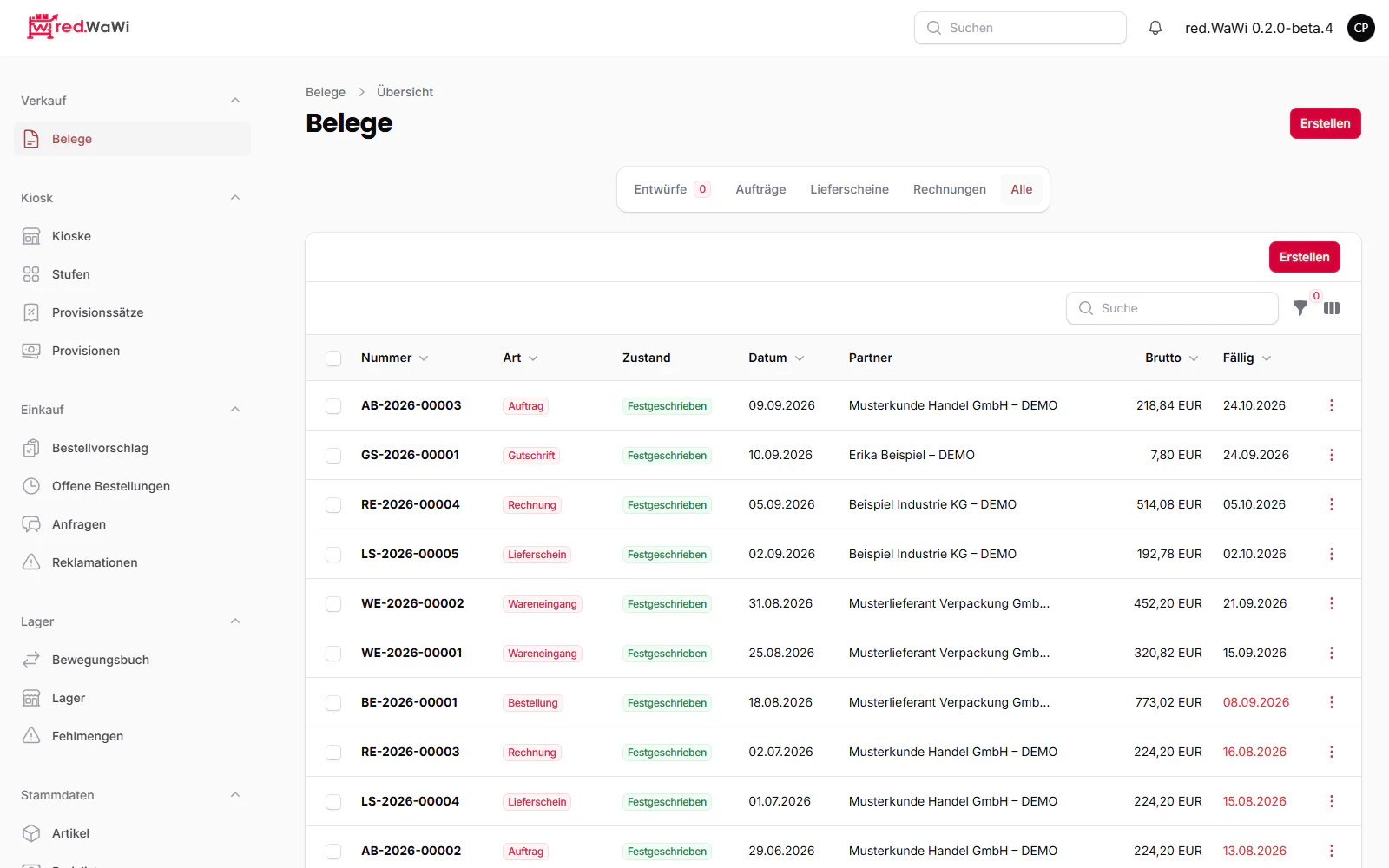
Task: Focus the global Suchen search field
Action: click(x=1020, y=28)
